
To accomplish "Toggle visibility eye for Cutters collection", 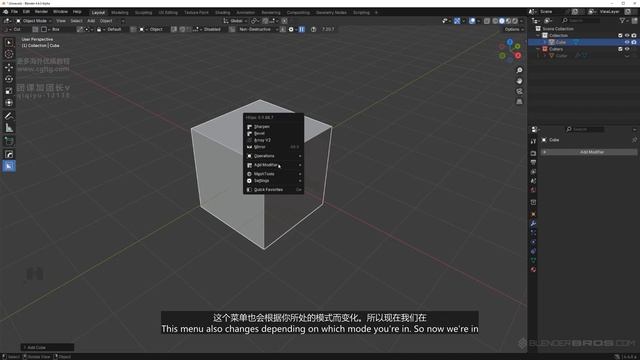I will [x=627, y=49].
